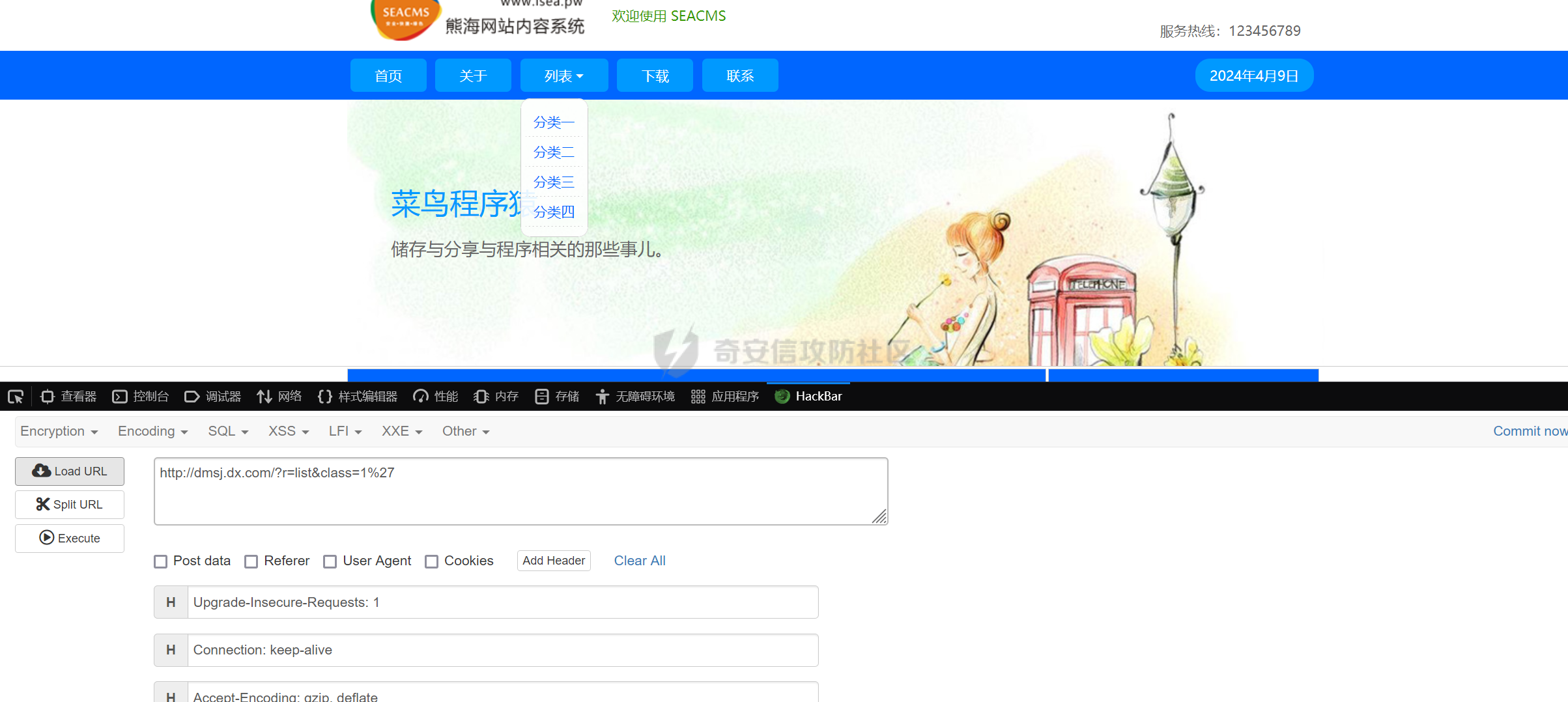Viewport: 1568px width, 702px height.
Task: Open the 应用程序 application panel icon
Action: 698,397
